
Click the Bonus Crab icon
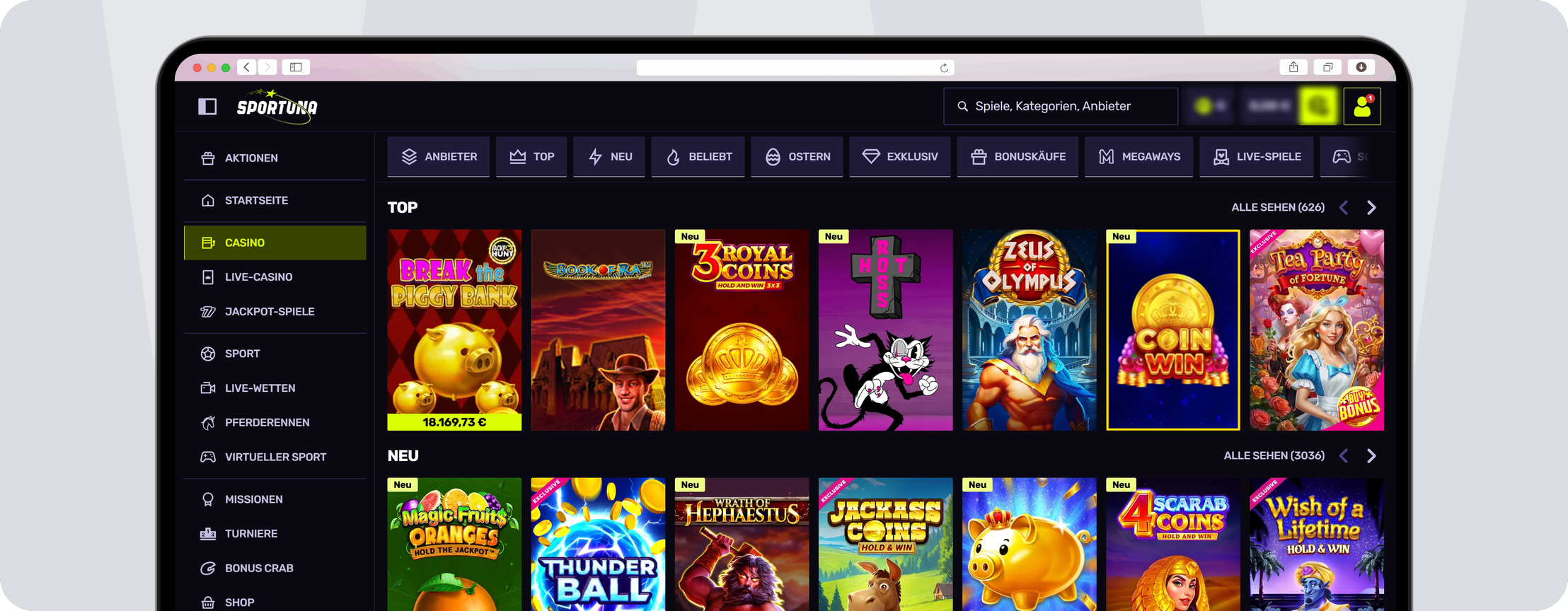click(x=208, y=568)
